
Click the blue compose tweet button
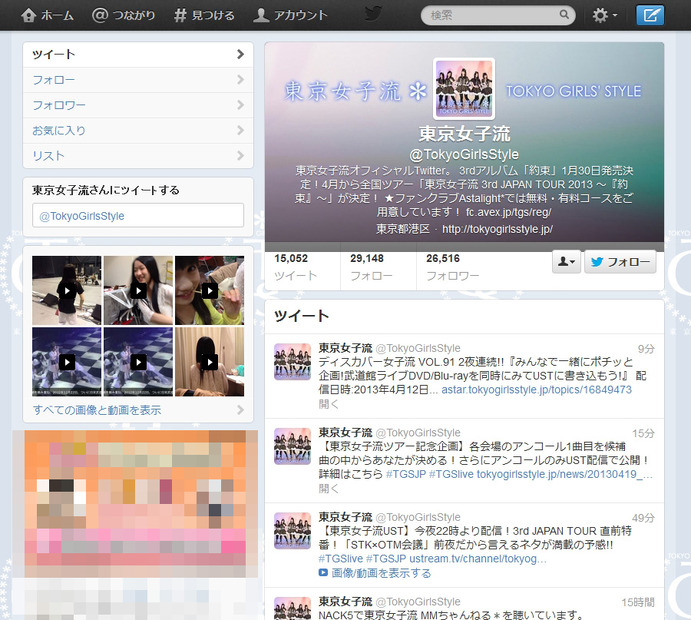(x=650, y=15)
